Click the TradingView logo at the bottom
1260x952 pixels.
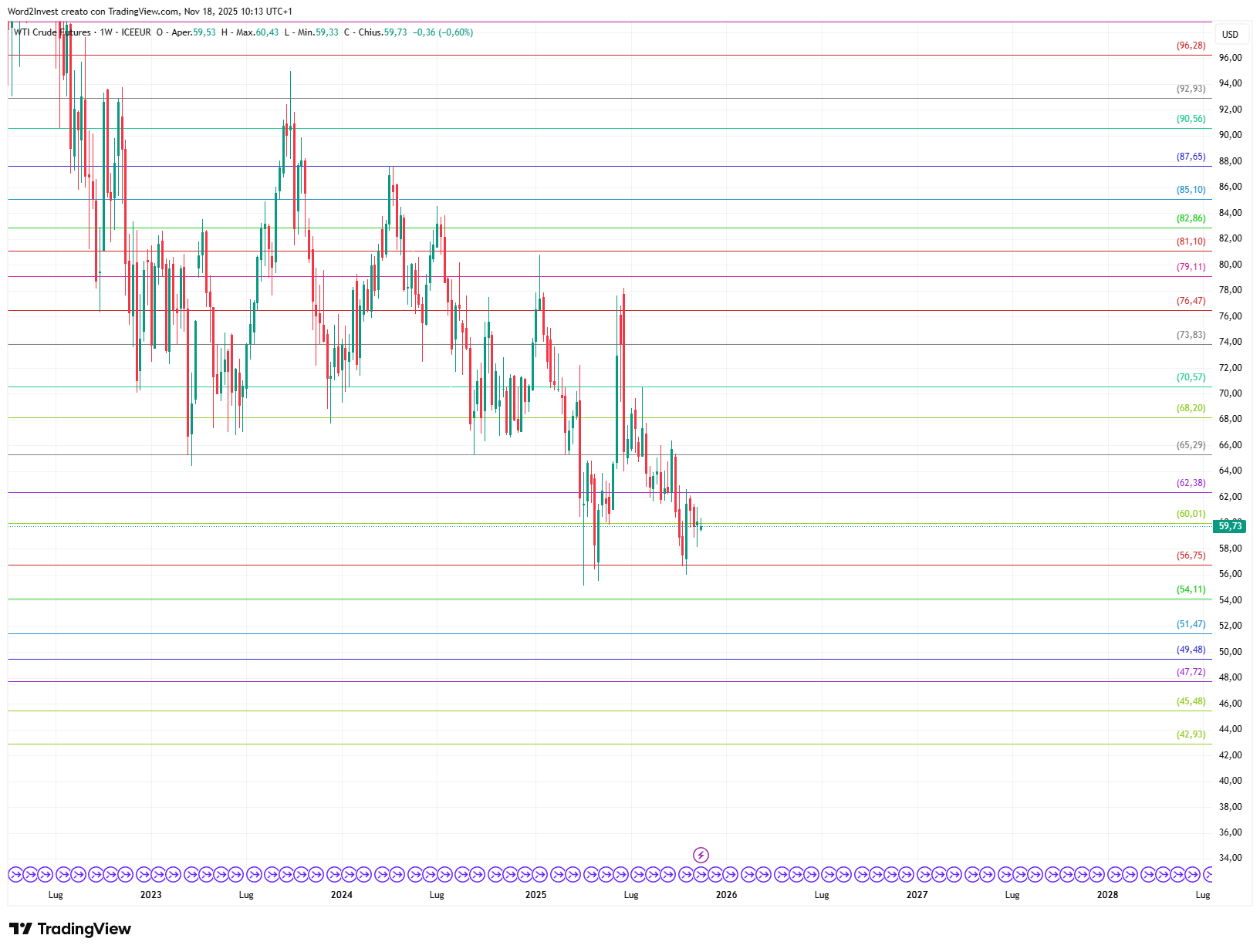click(x=70, y=929)
